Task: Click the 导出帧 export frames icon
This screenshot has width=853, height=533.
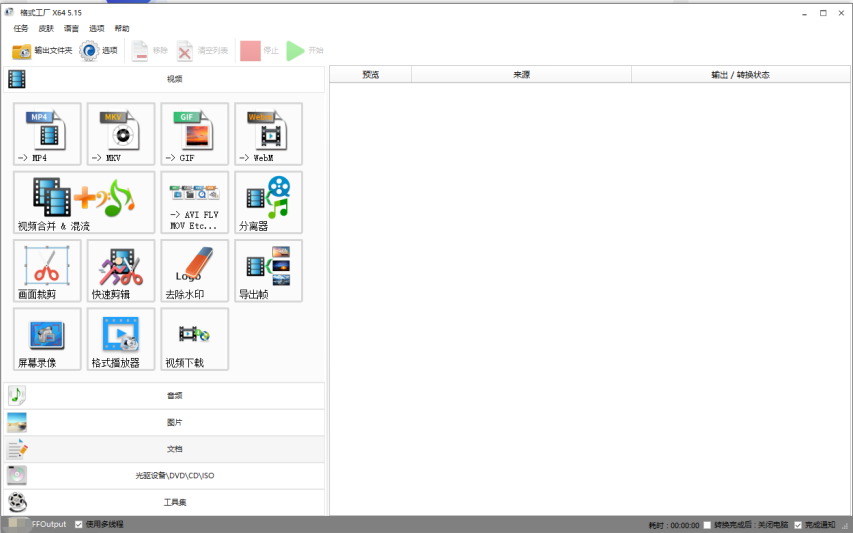Action: [x=268, y=270]
